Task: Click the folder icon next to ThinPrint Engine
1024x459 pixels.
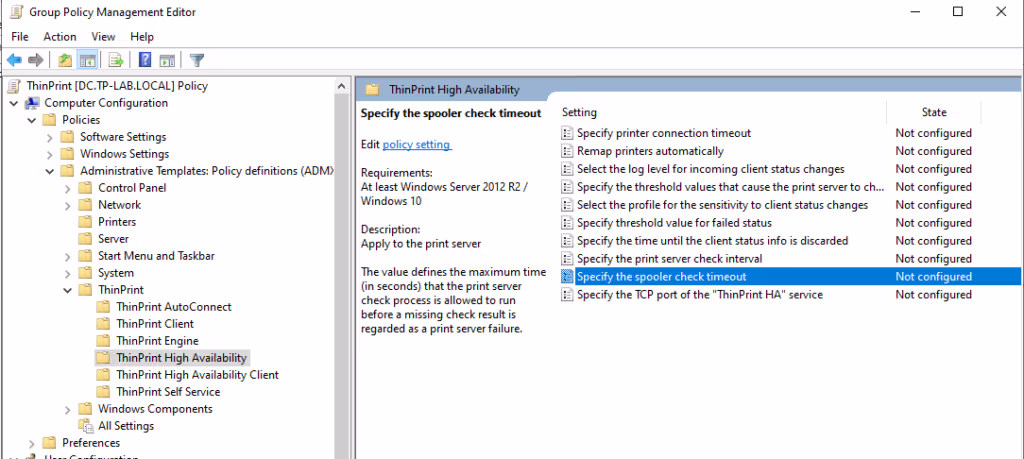Action: click(x=103, y=341)
